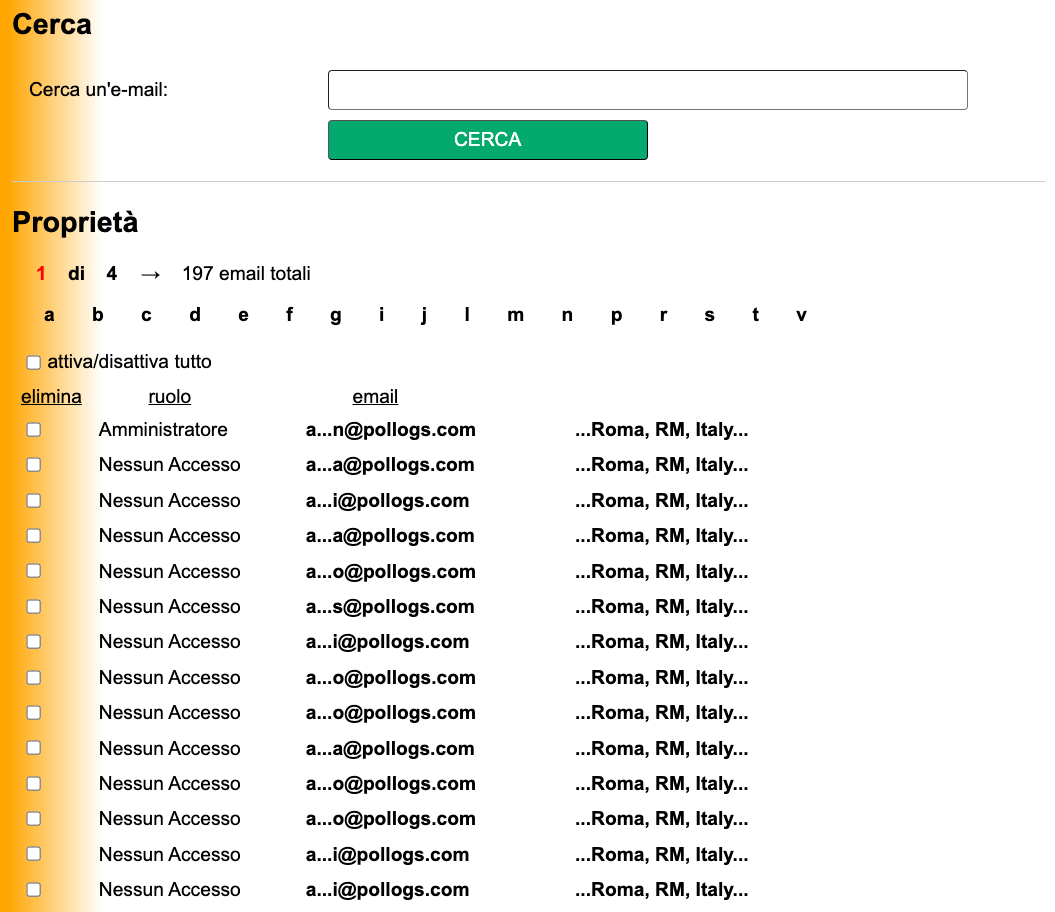Click the green CERCA search button
The image size is (1055, 912).
[x=487, y=139]
